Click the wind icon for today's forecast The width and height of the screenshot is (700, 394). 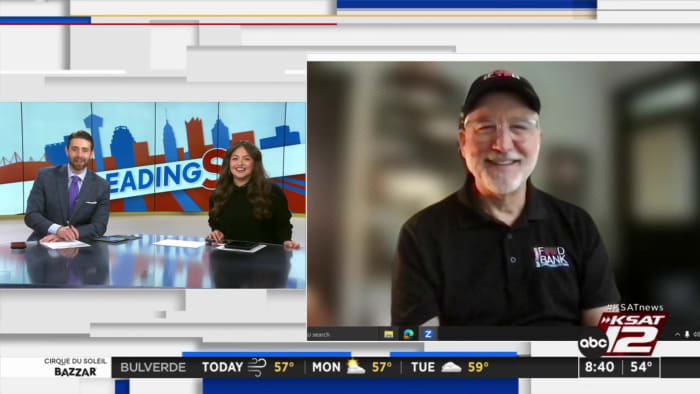pos(257,367)
